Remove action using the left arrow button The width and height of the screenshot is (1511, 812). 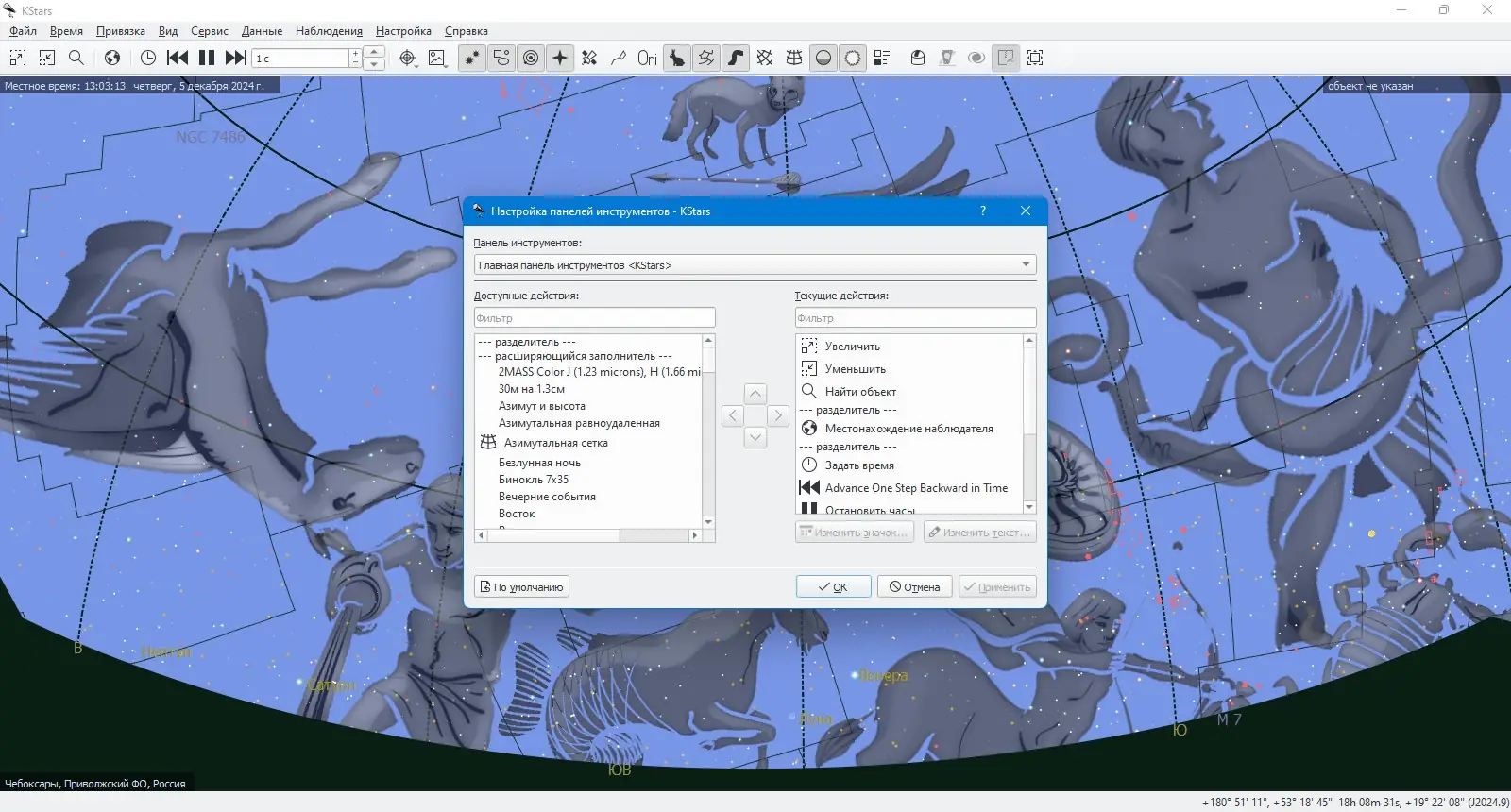pos(733,415)
